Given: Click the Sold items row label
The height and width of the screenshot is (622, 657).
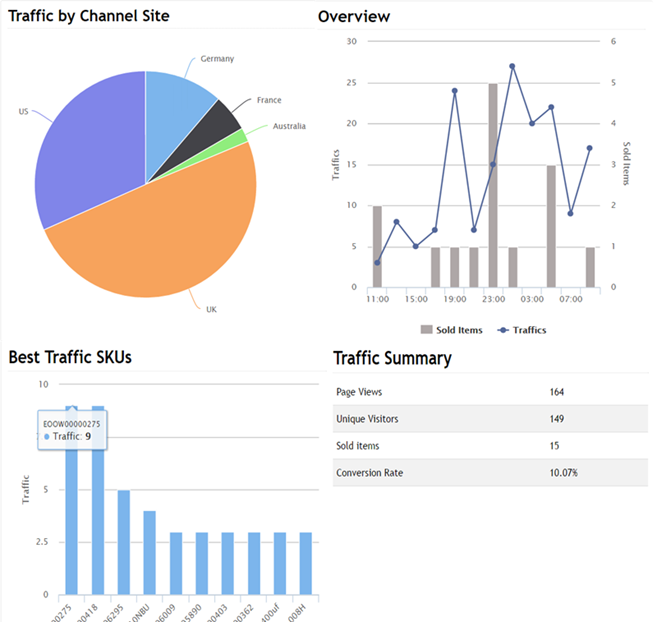Looking at the screenshot, I should click(x=357, y=446).
